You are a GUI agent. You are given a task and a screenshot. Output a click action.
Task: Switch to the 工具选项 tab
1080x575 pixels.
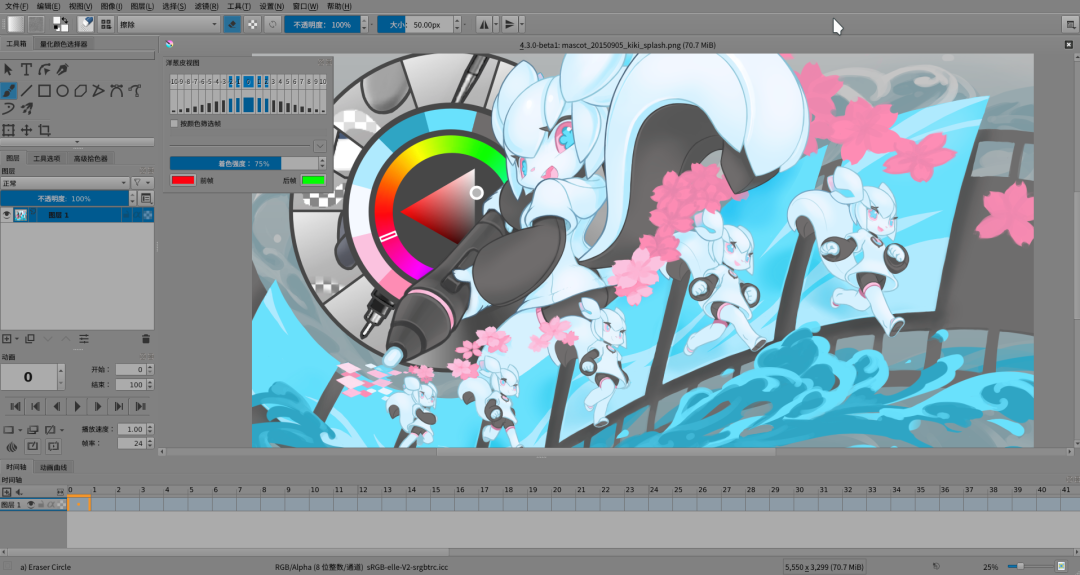pos(47,158)
